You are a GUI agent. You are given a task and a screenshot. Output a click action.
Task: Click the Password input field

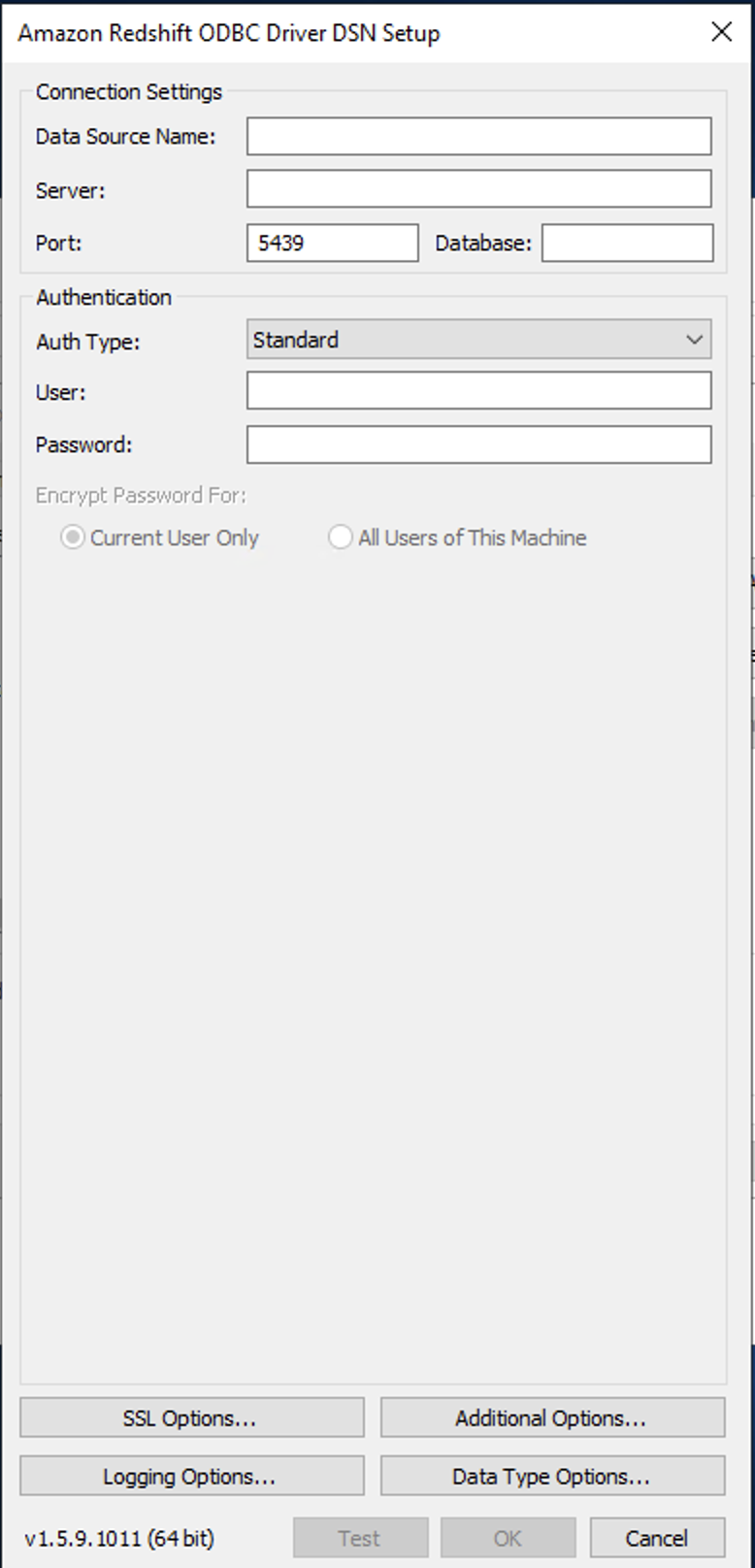(x=478, y=443)
